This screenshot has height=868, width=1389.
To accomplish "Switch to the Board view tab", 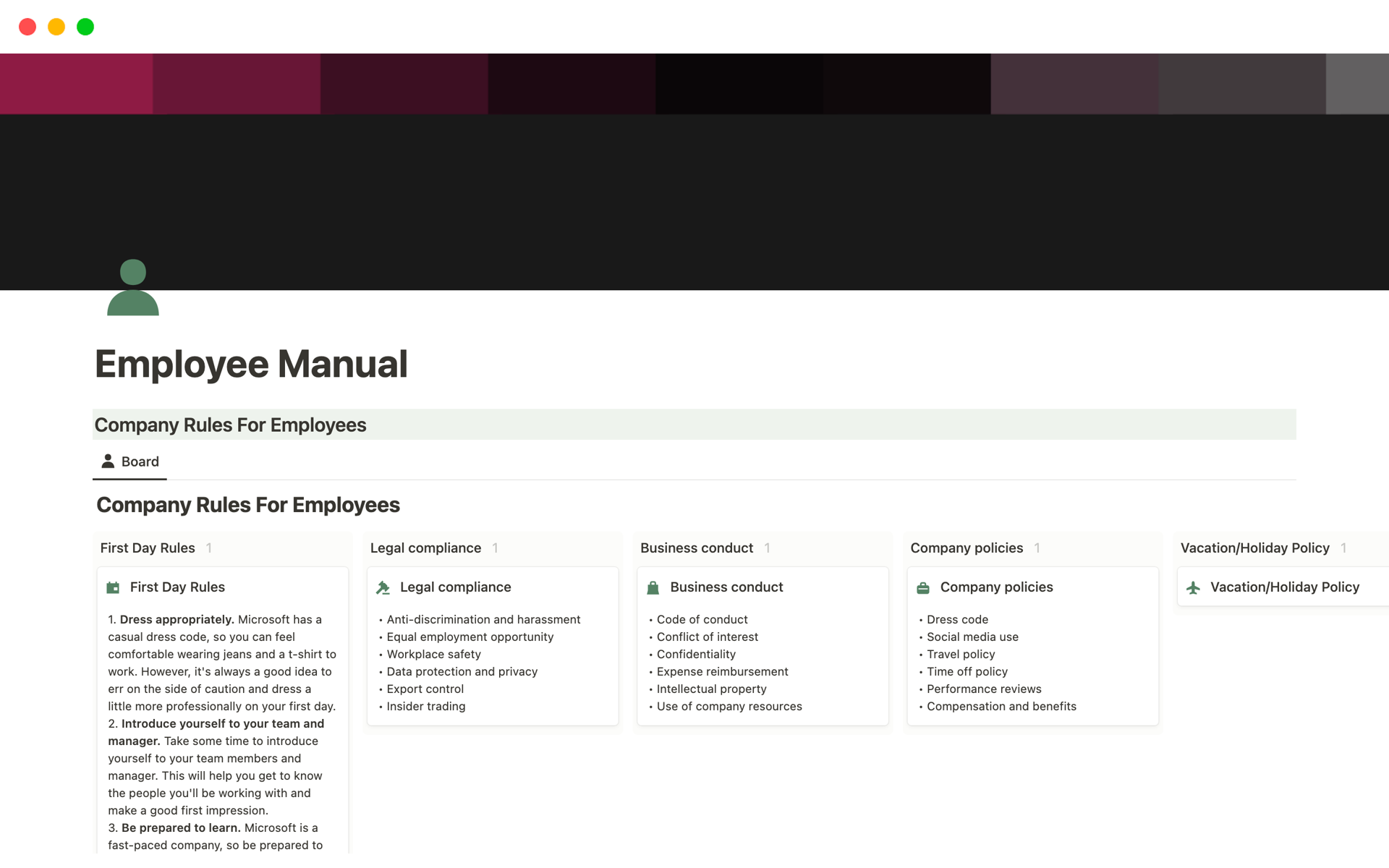I will click(140, 461).
